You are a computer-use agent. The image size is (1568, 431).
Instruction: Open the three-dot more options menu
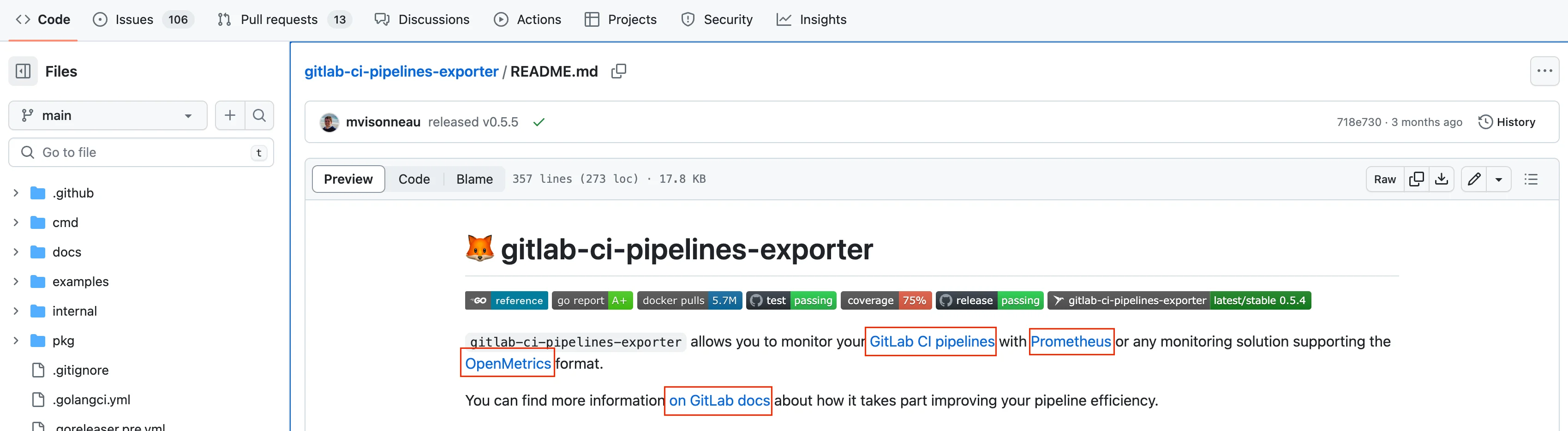pyautogui.click(x=1544, y=71)
